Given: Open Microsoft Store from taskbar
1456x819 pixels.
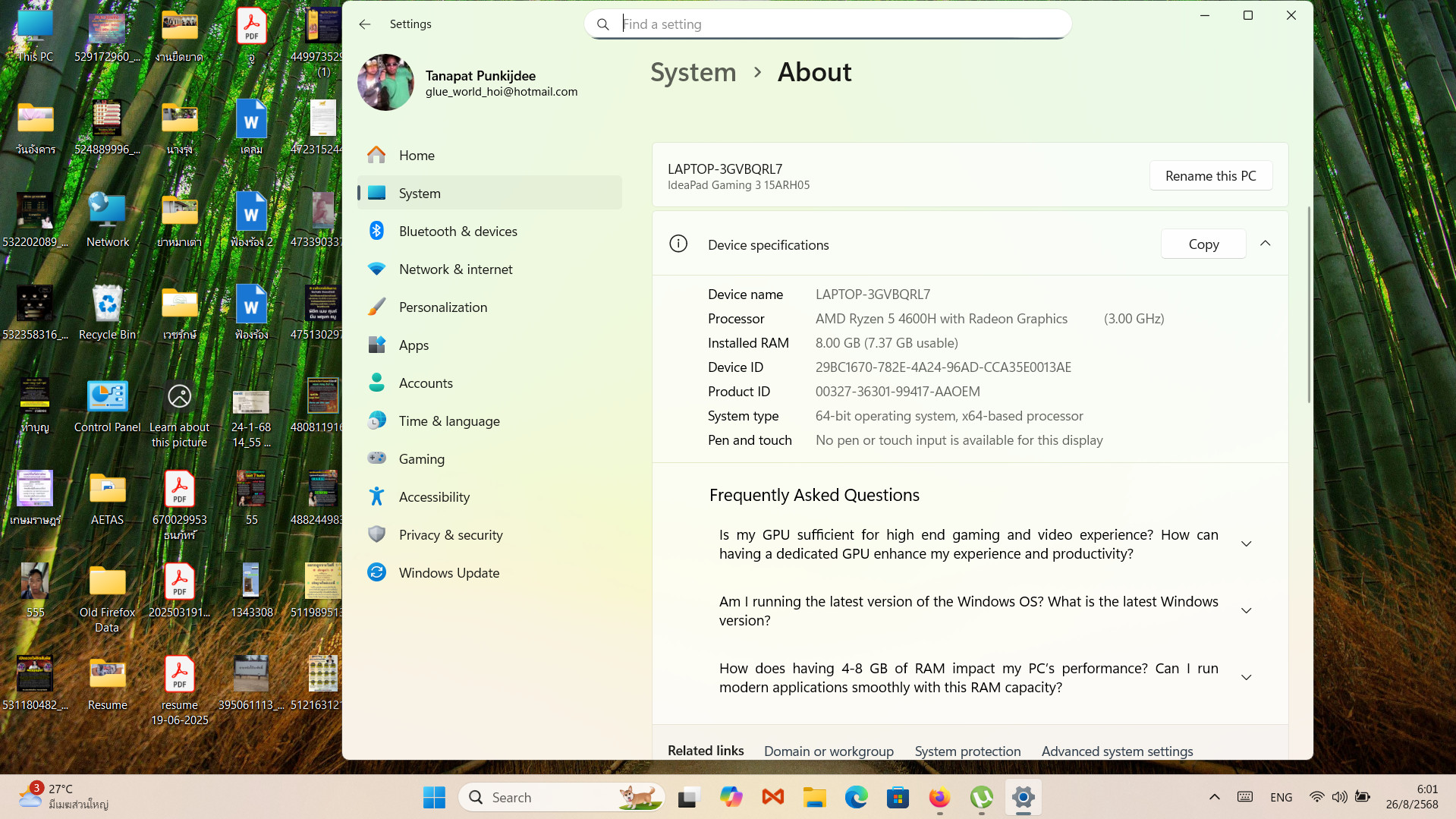Looking at the screenshot, I should pyautogui.click(x=898, y=797).
